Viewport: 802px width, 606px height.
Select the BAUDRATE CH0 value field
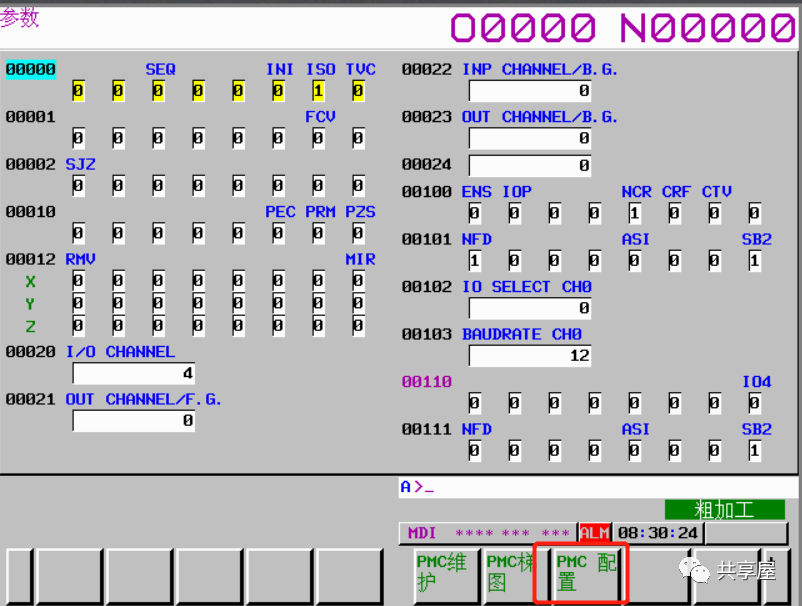[x=530, y=356]
